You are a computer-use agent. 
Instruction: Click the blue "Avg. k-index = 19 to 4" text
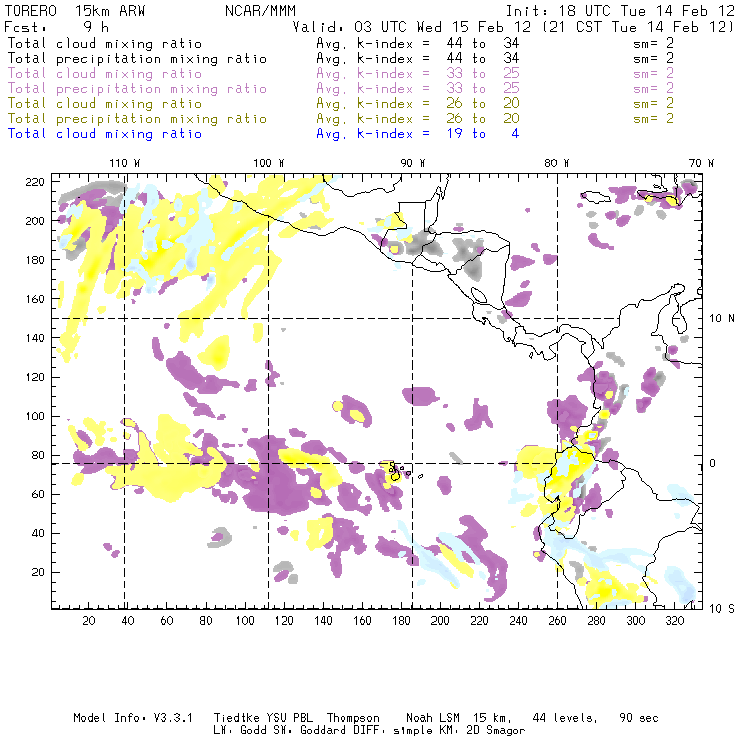(418, 134)
